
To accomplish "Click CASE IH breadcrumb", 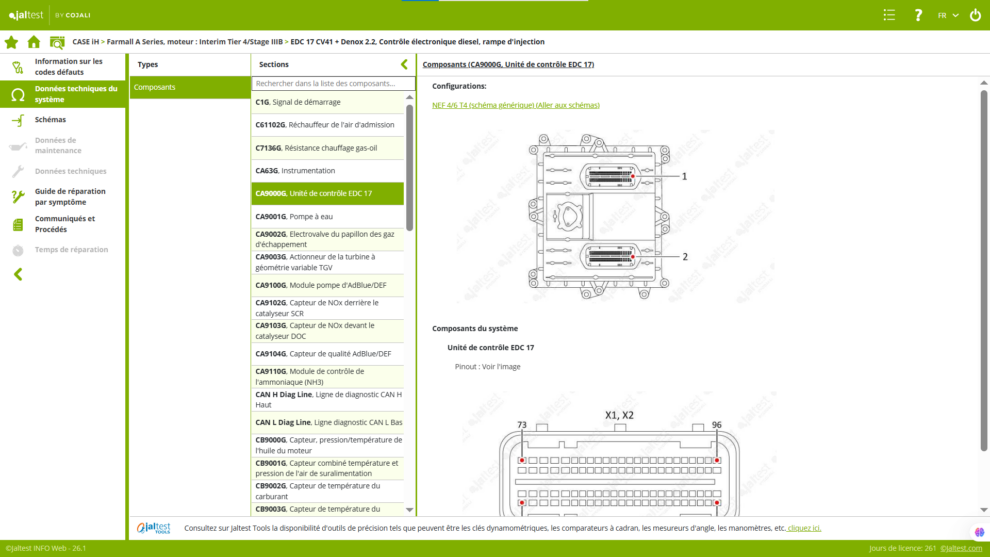I will 86,42.
